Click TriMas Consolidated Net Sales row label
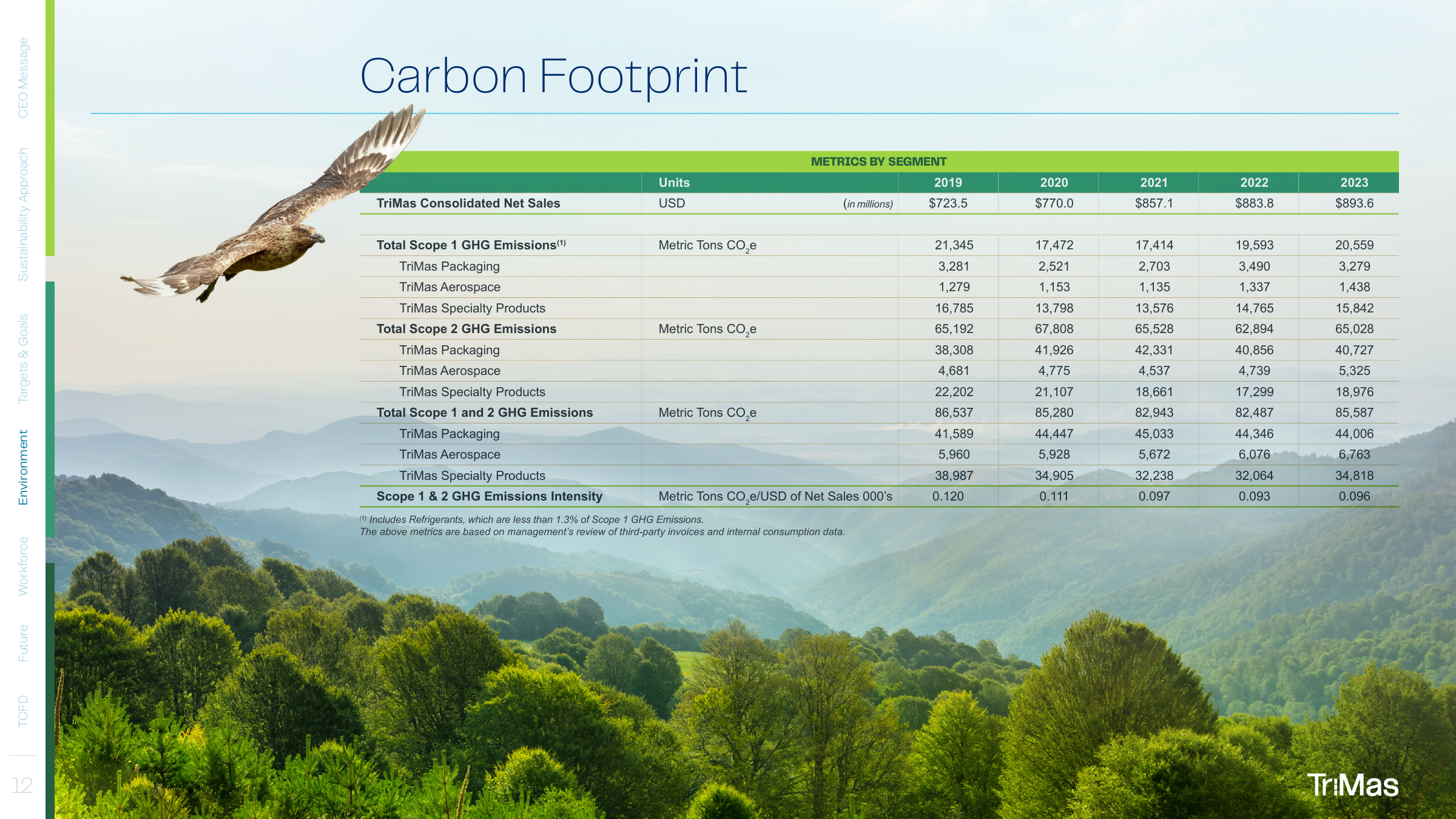The width and height of the screenshot is (1456, 819). 468,203
